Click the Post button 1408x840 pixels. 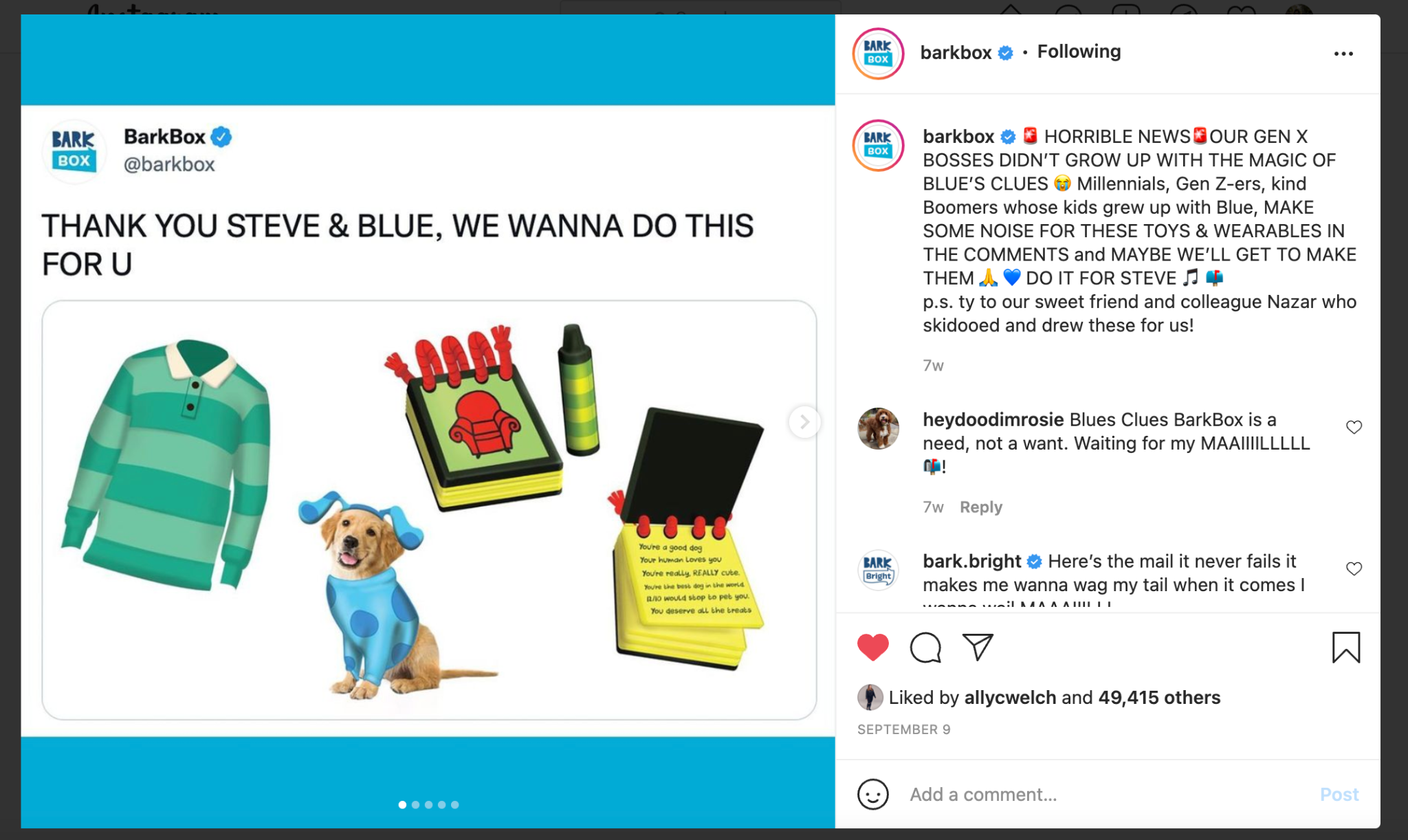(1339, 795)
